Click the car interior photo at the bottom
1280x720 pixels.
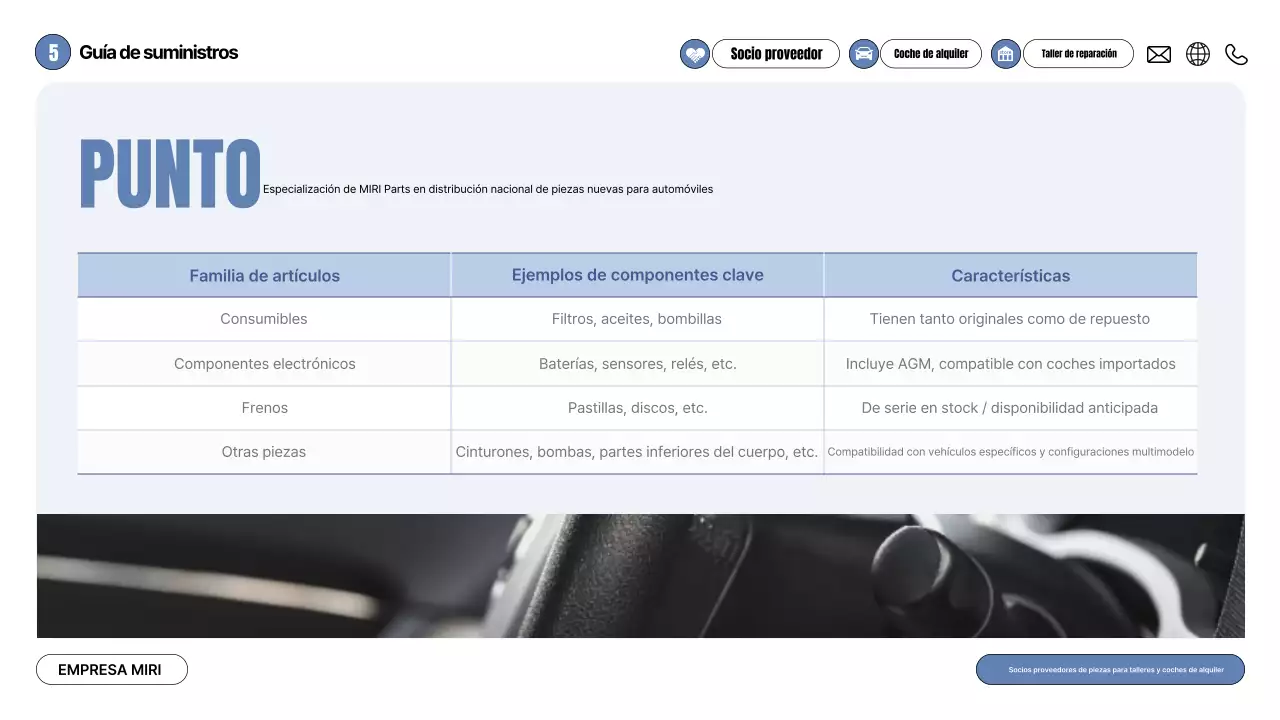coord(640,575)
